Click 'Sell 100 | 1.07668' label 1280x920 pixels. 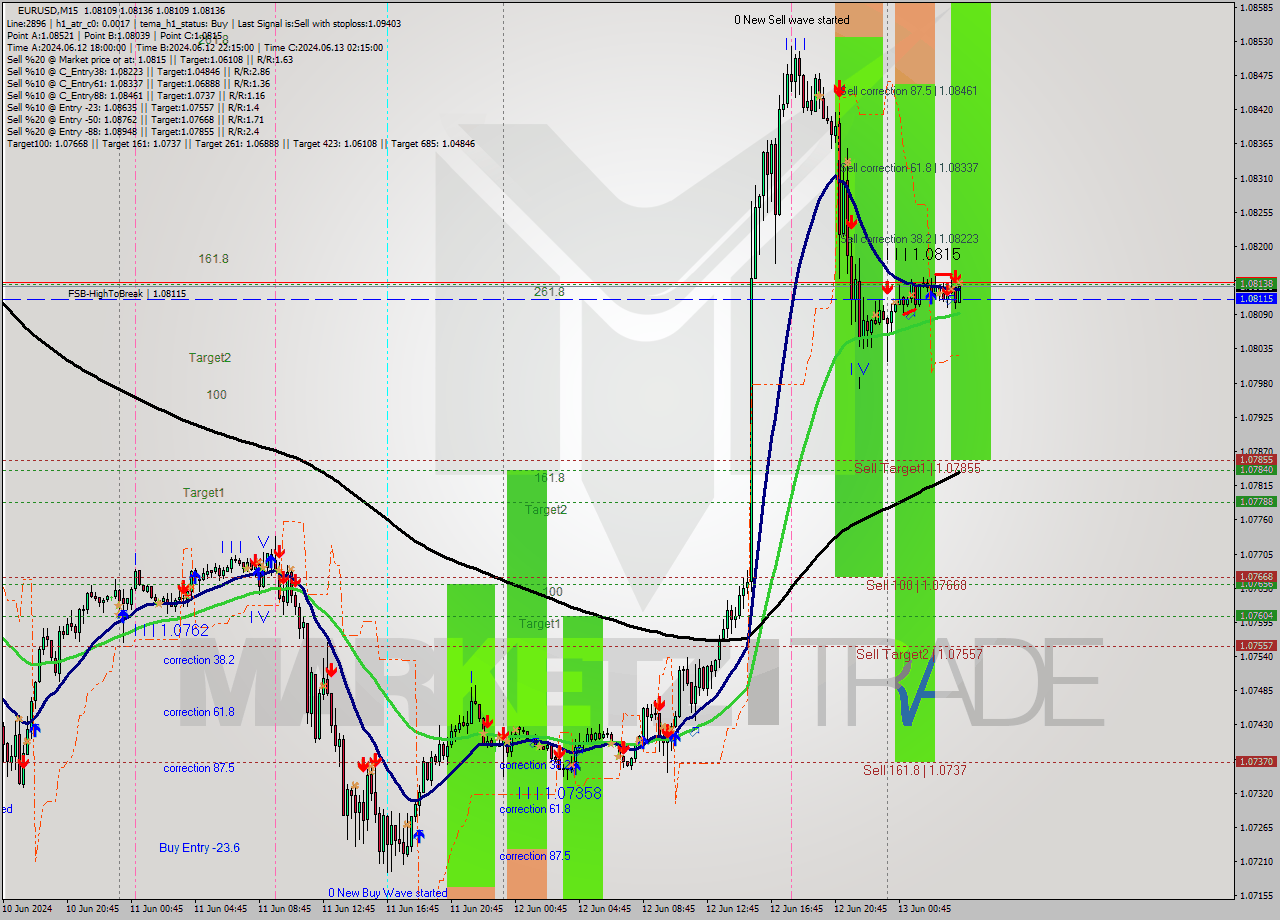916,585
